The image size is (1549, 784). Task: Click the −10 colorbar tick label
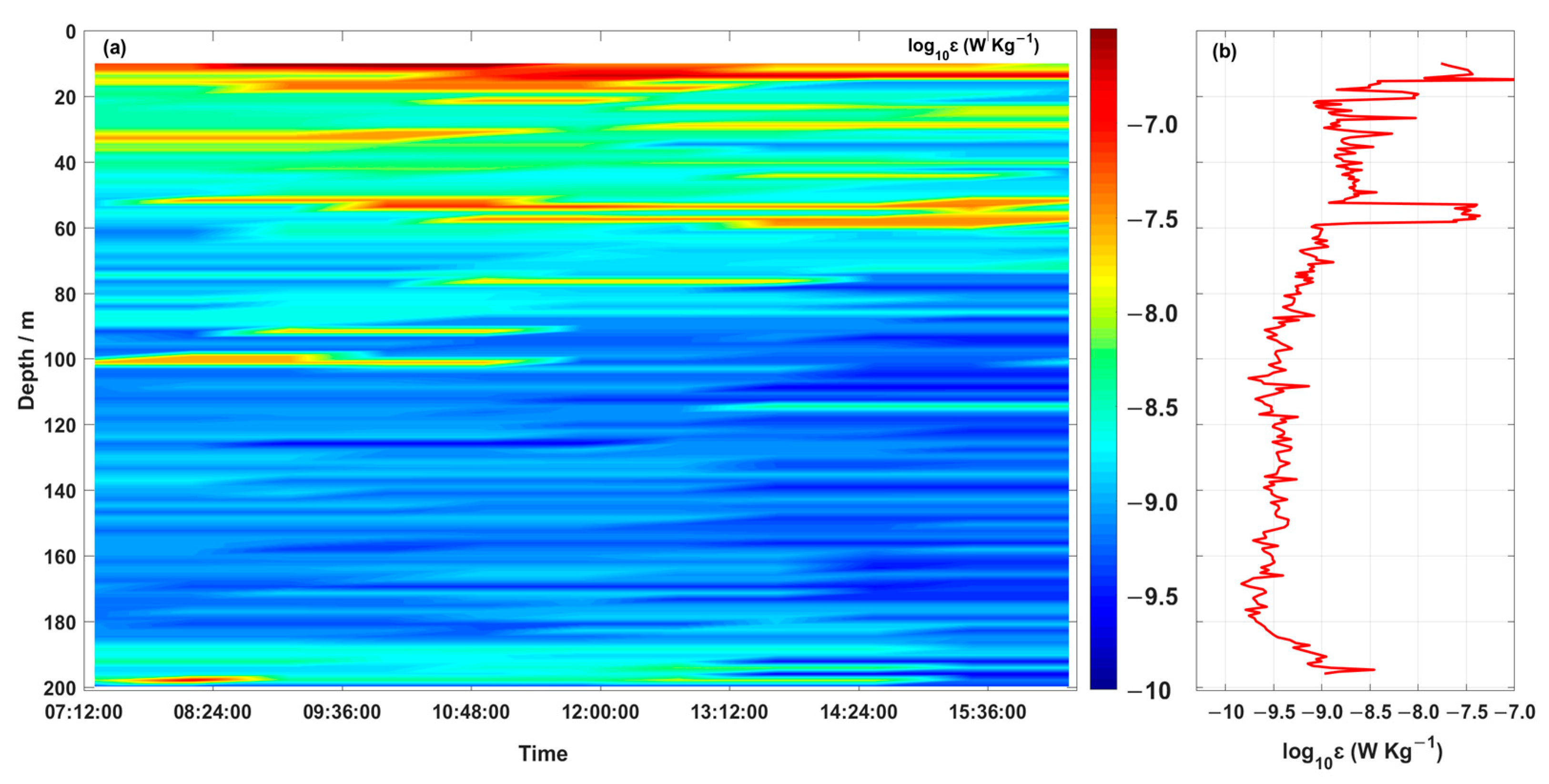[1149, 692]
